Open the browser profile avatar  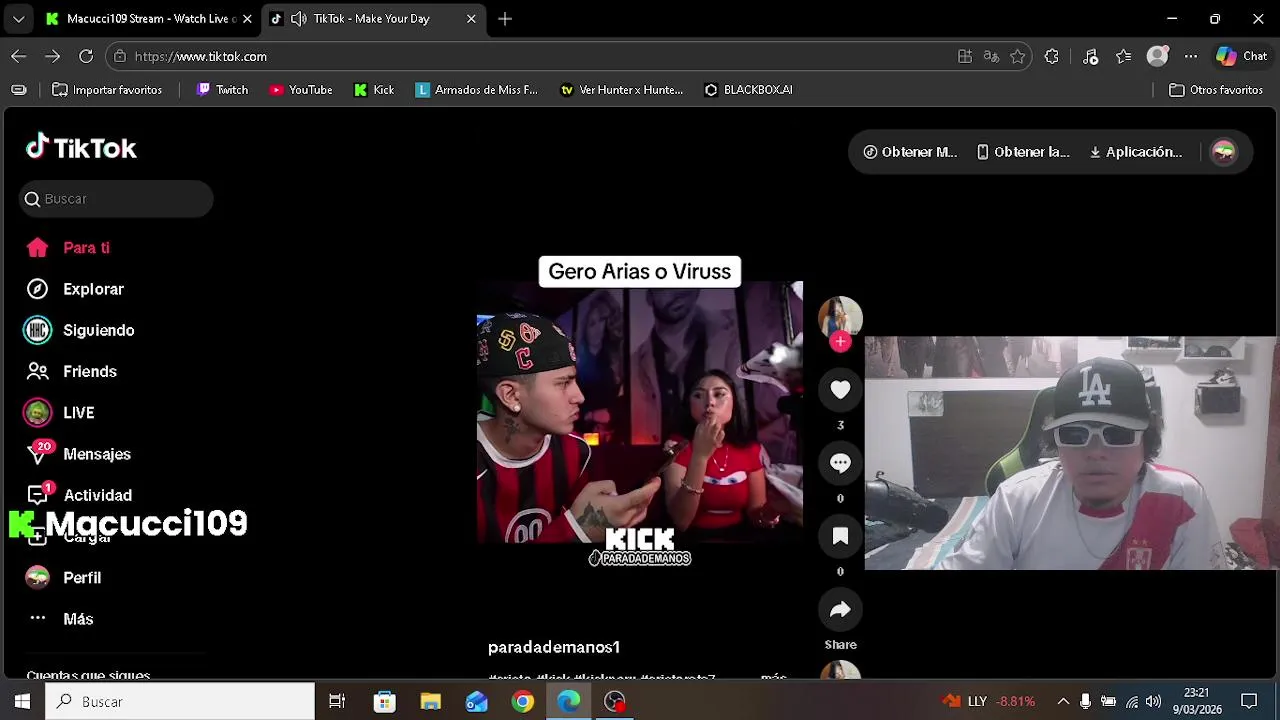1157,57
